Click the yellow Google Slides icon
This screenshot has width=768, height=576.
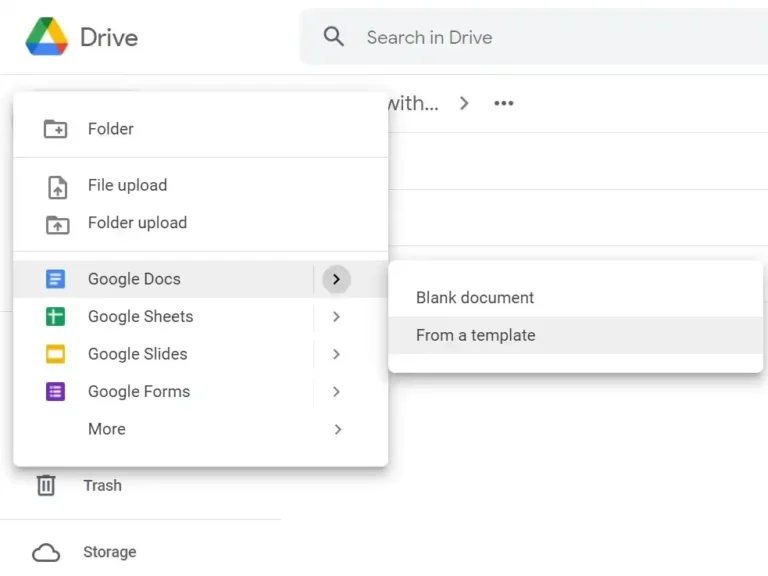55,354
